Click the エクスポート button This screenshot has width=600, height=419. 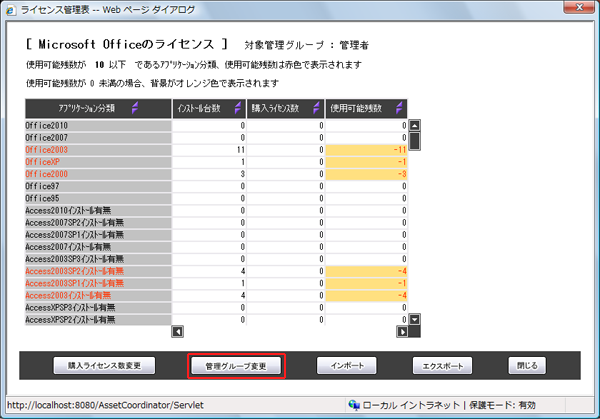(x=442, y=365)
